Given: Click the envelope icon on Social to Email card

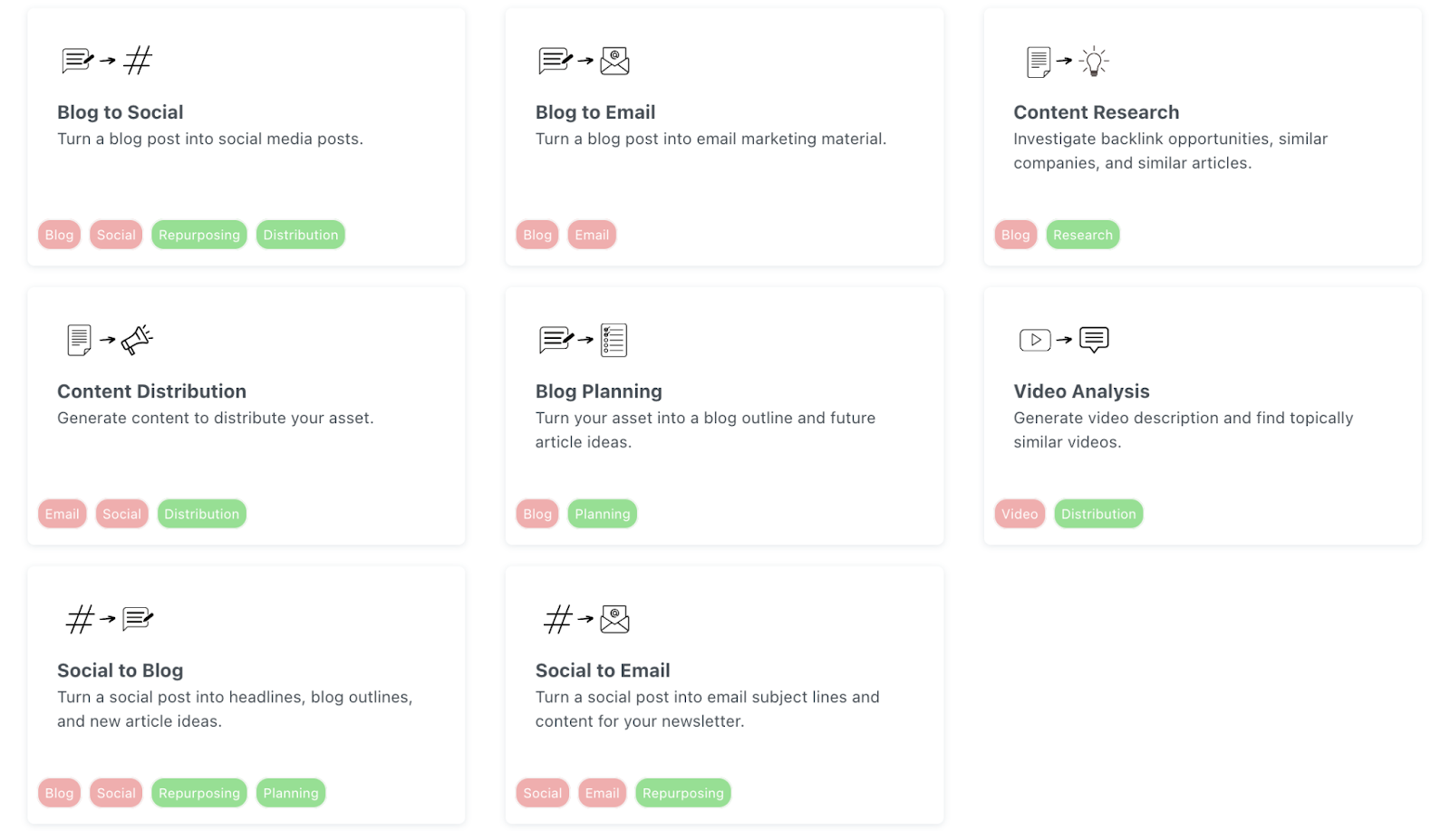Looking at the screenshot, I should click(x=614, y=619).
